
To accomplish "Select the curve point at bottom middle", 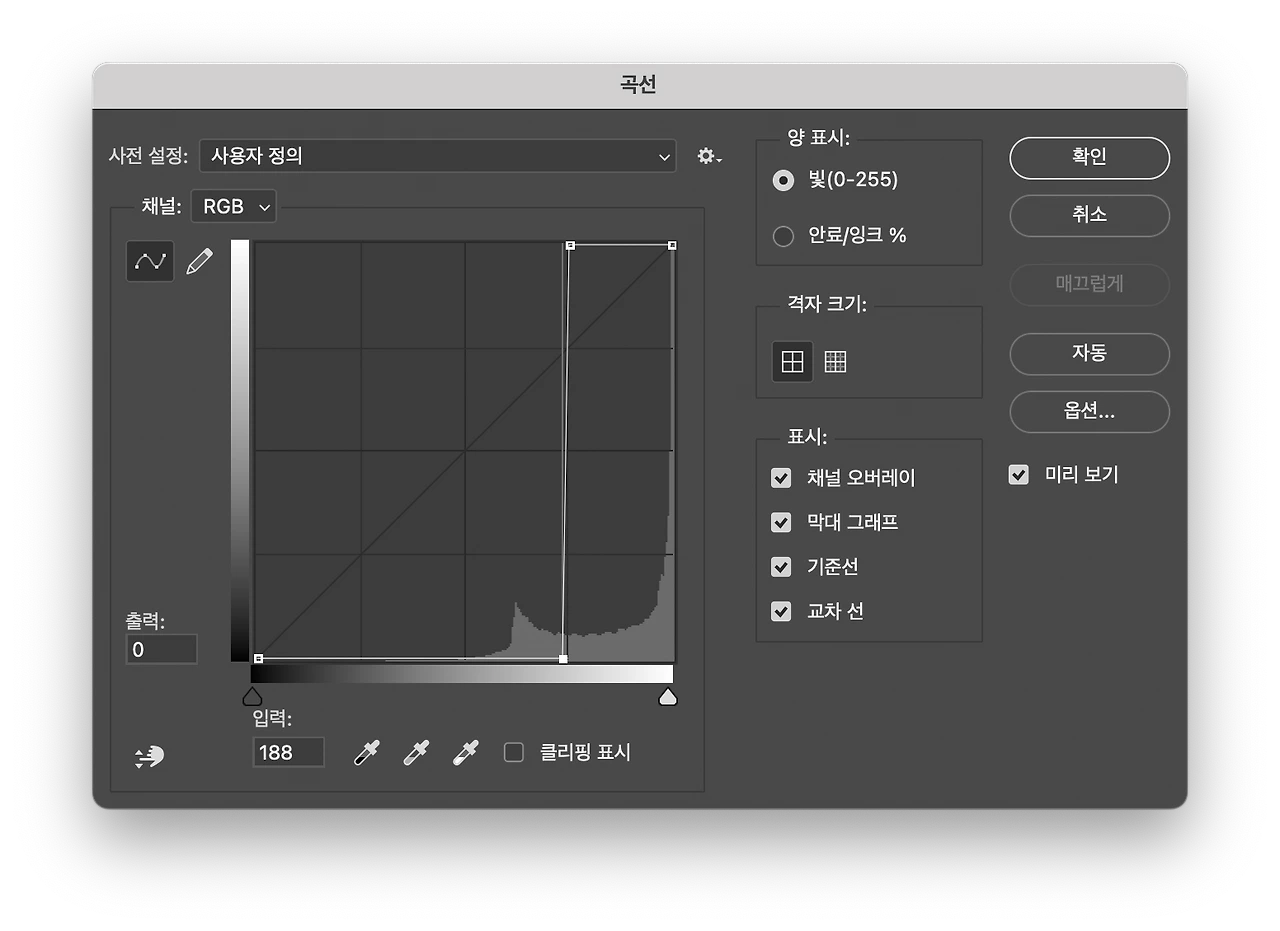I will click(563, 659).
